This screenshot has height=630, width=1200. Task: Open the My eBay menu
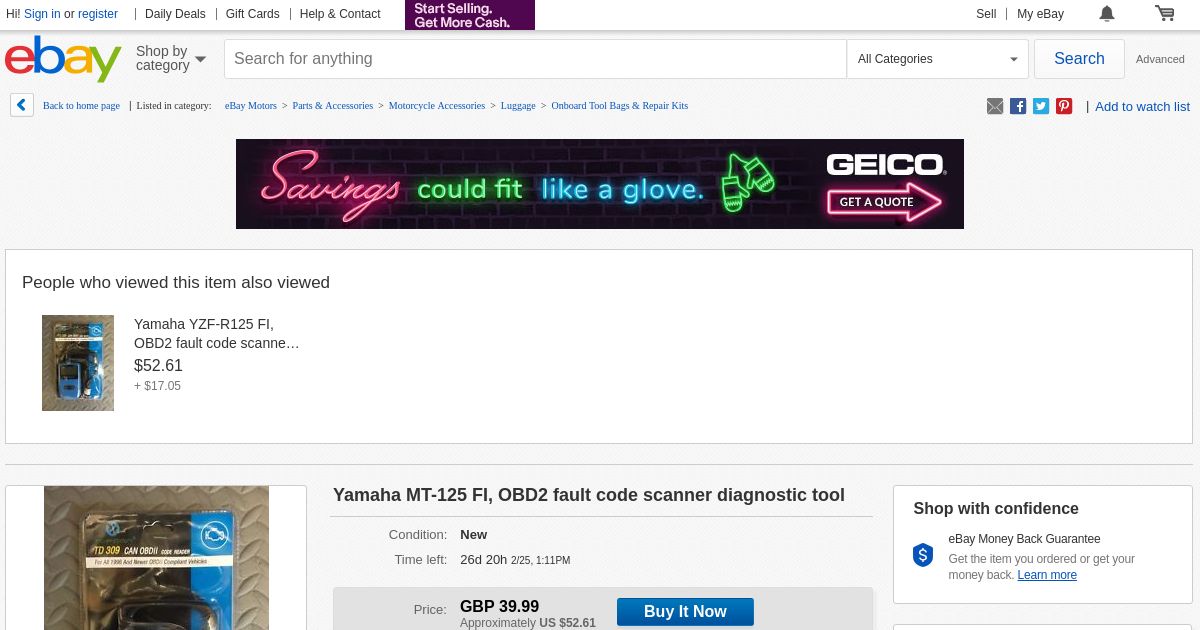point(1040,14)
